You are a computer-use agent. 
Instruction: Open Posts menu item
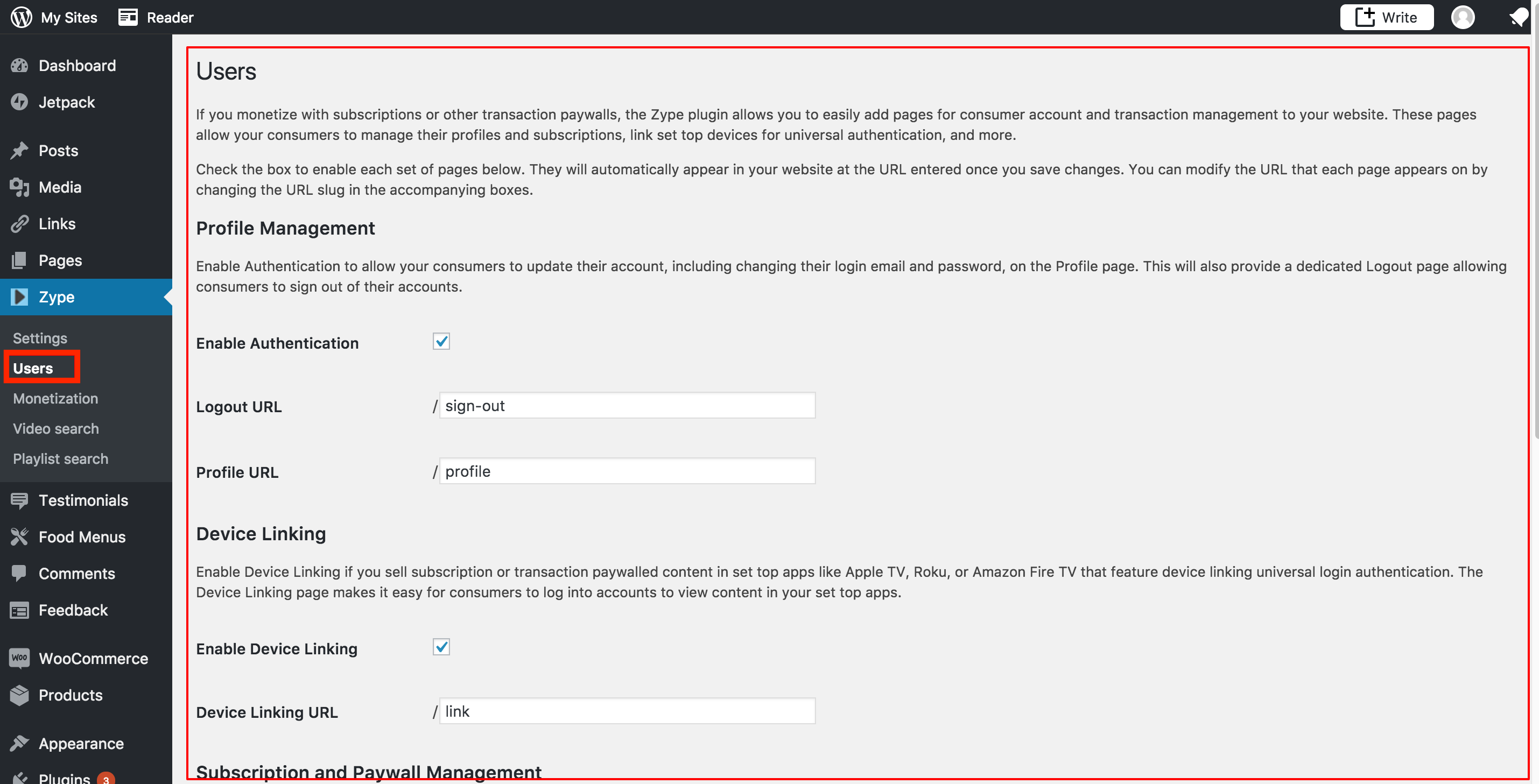click(86, 151)
